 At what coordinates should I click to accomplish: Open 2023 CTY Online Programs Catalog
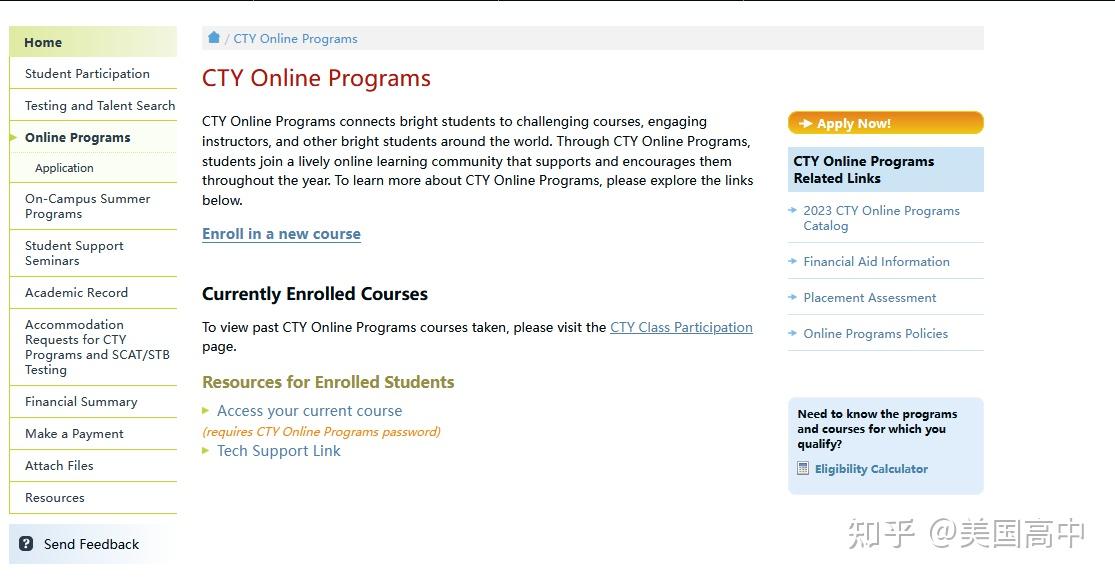point(882,218)
